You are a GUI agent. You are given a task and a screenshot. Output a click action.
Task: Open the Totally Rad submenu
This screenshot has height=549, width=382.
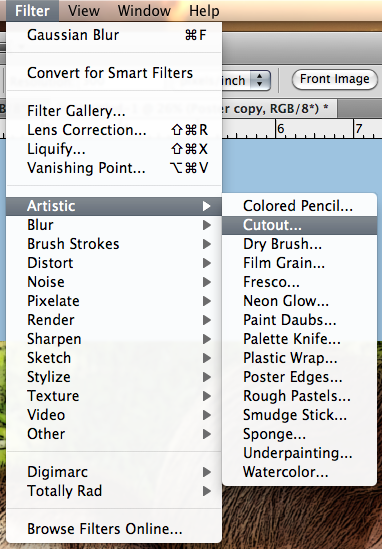coord(114,491)
